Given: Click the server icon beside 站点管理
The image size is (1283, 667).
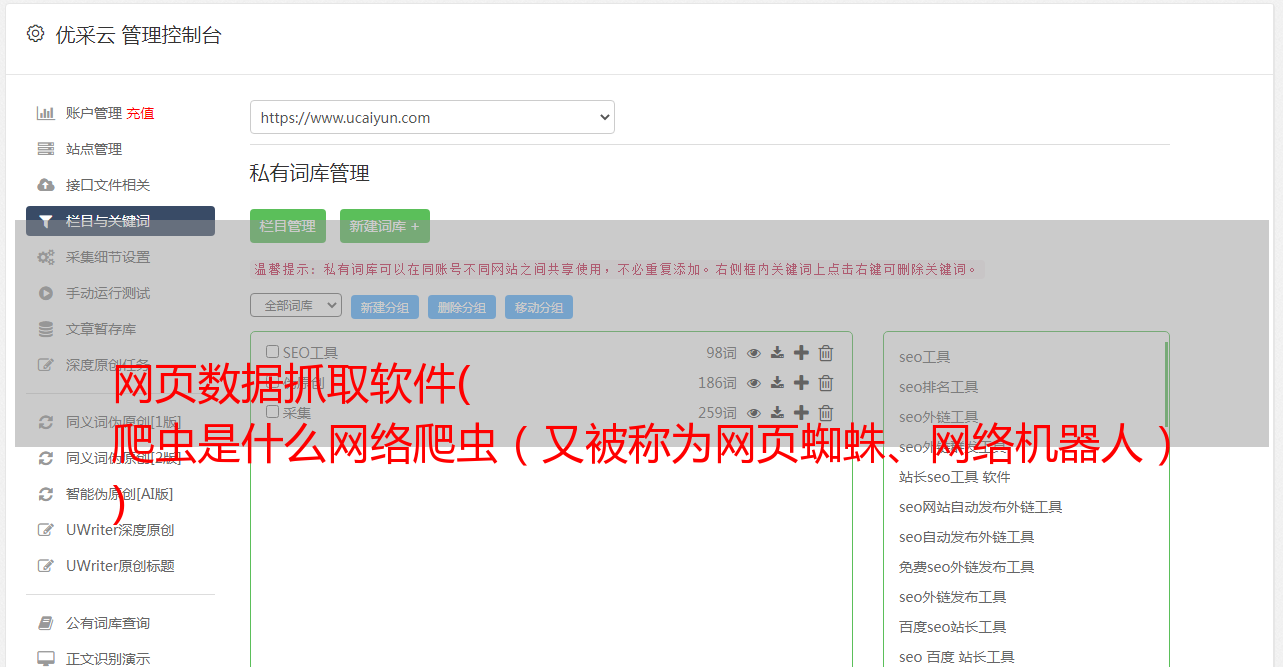Looking at the screenshot, I should (45, 149).
